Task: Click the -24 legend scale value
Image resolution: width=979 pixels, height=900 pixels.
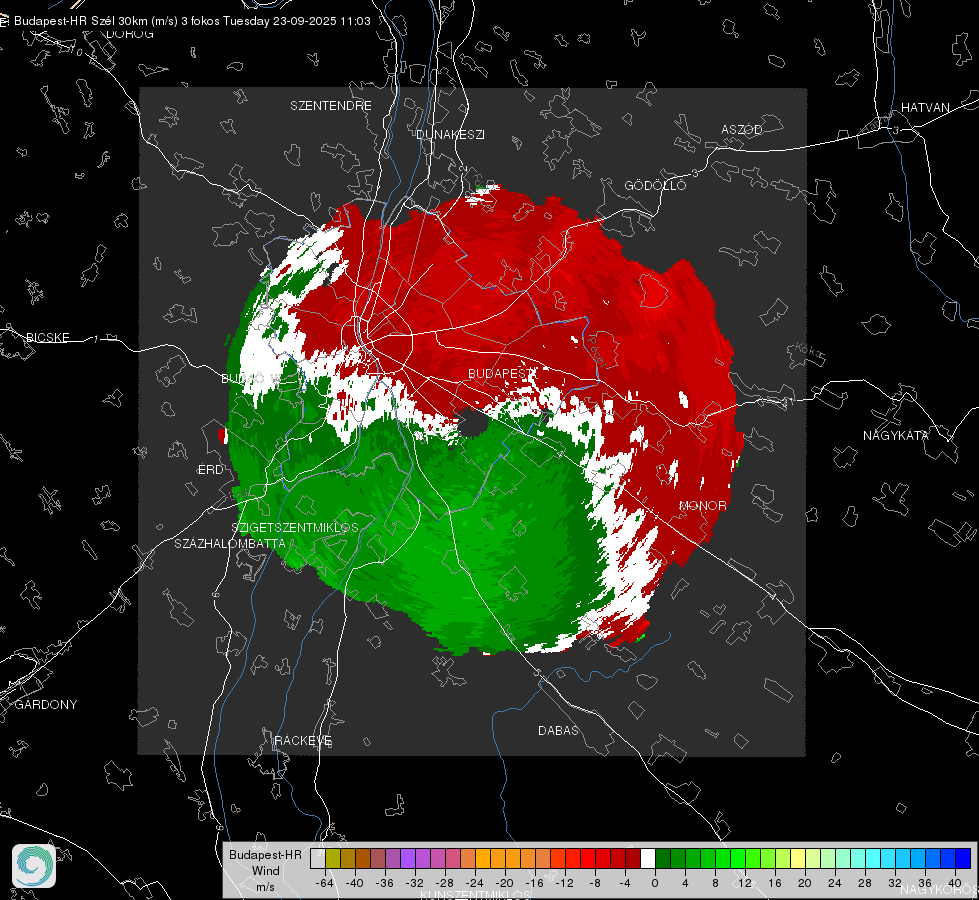Action: click(475, 883)
